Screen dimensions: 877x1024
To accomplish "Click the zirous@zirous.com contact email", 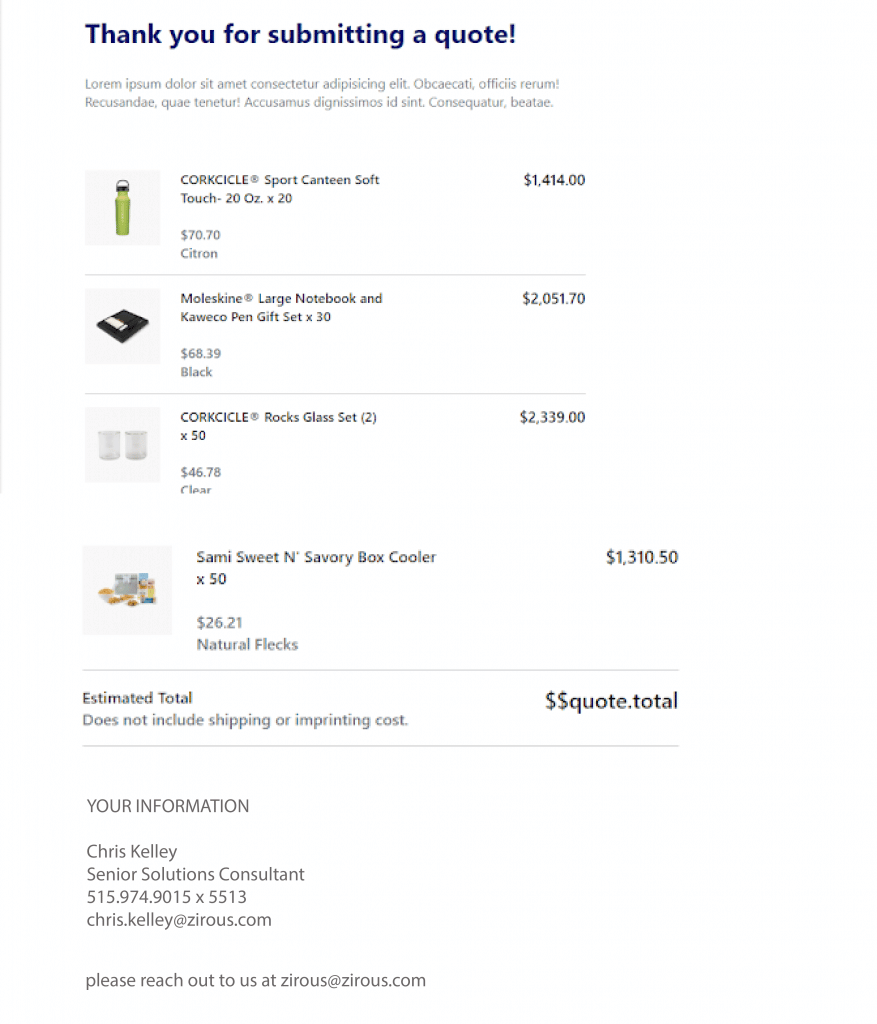I will click(x=353, y=980).
